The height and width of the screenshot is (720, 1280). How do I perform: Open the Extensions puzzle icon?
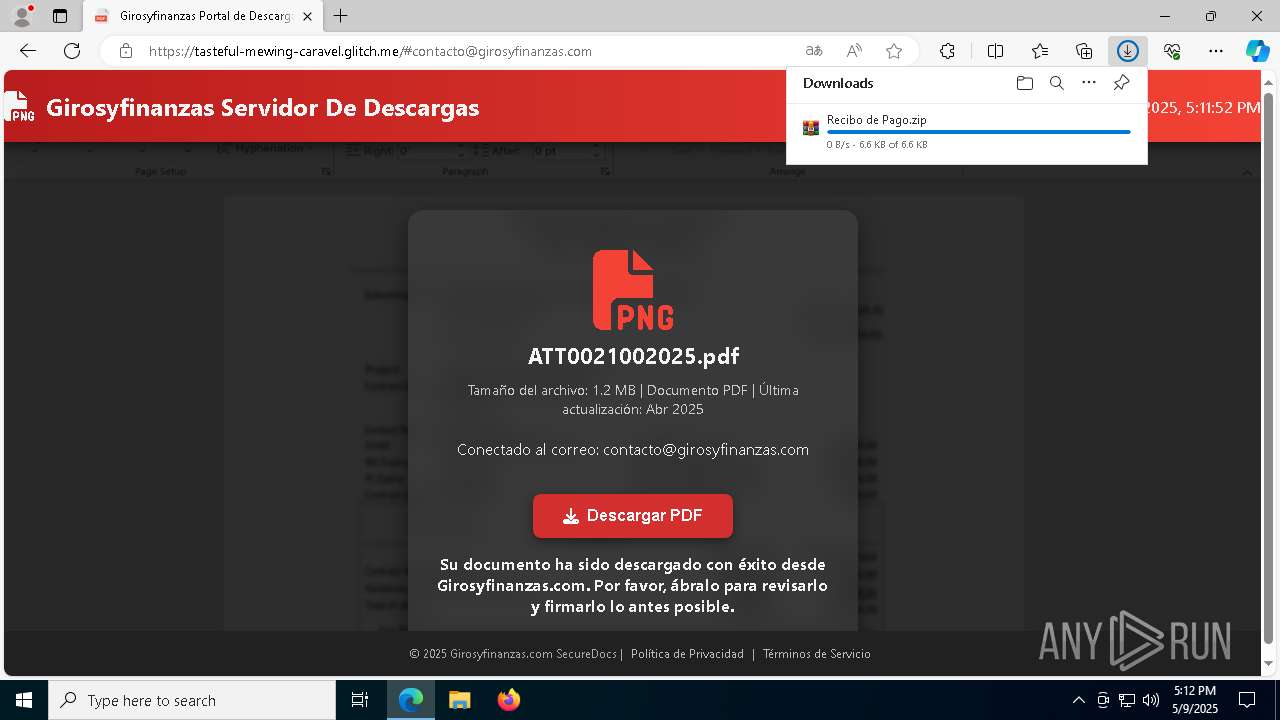pos(947,51)
